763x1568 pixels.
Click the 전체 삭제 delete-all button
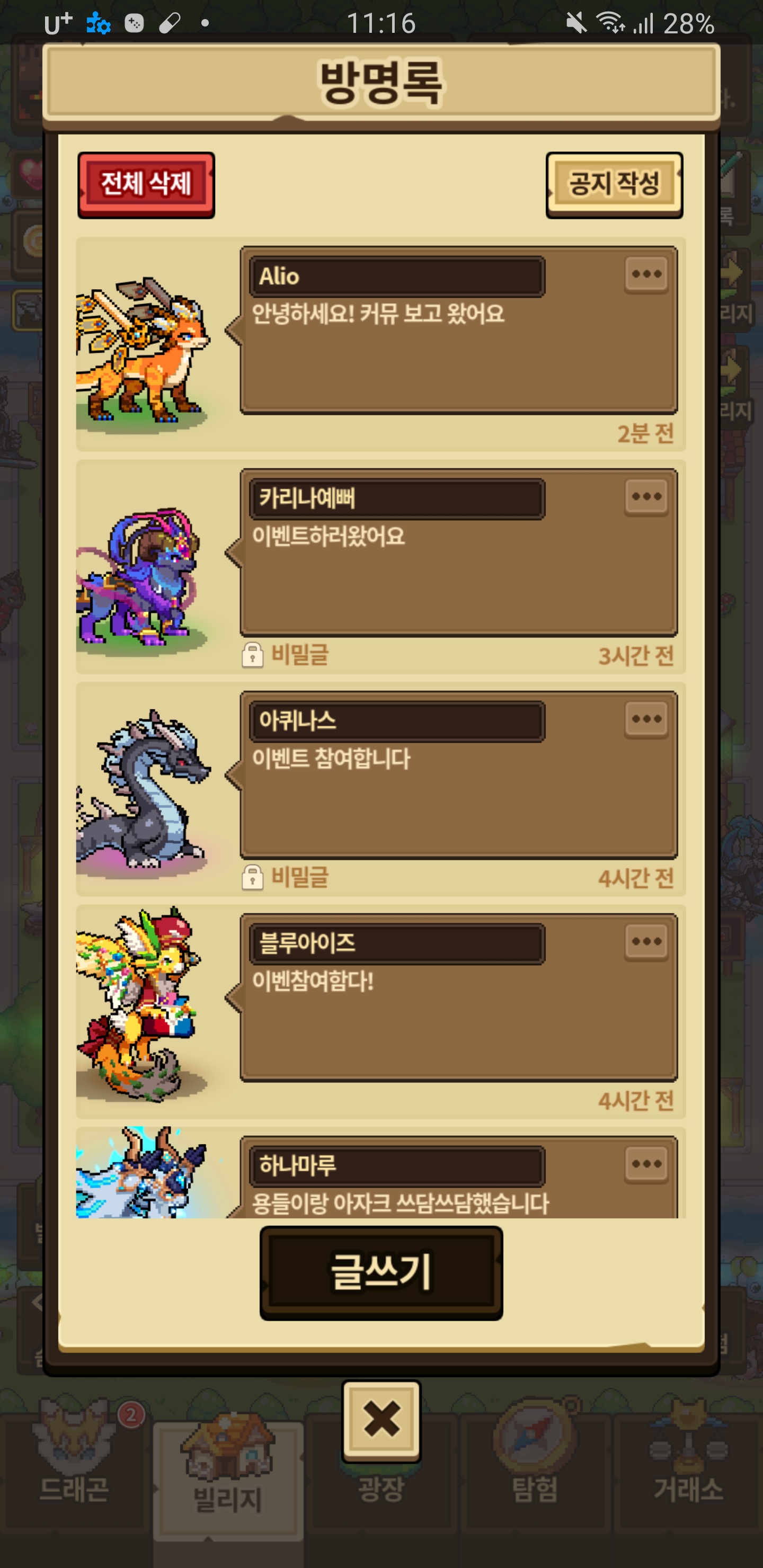click(146, 185)
